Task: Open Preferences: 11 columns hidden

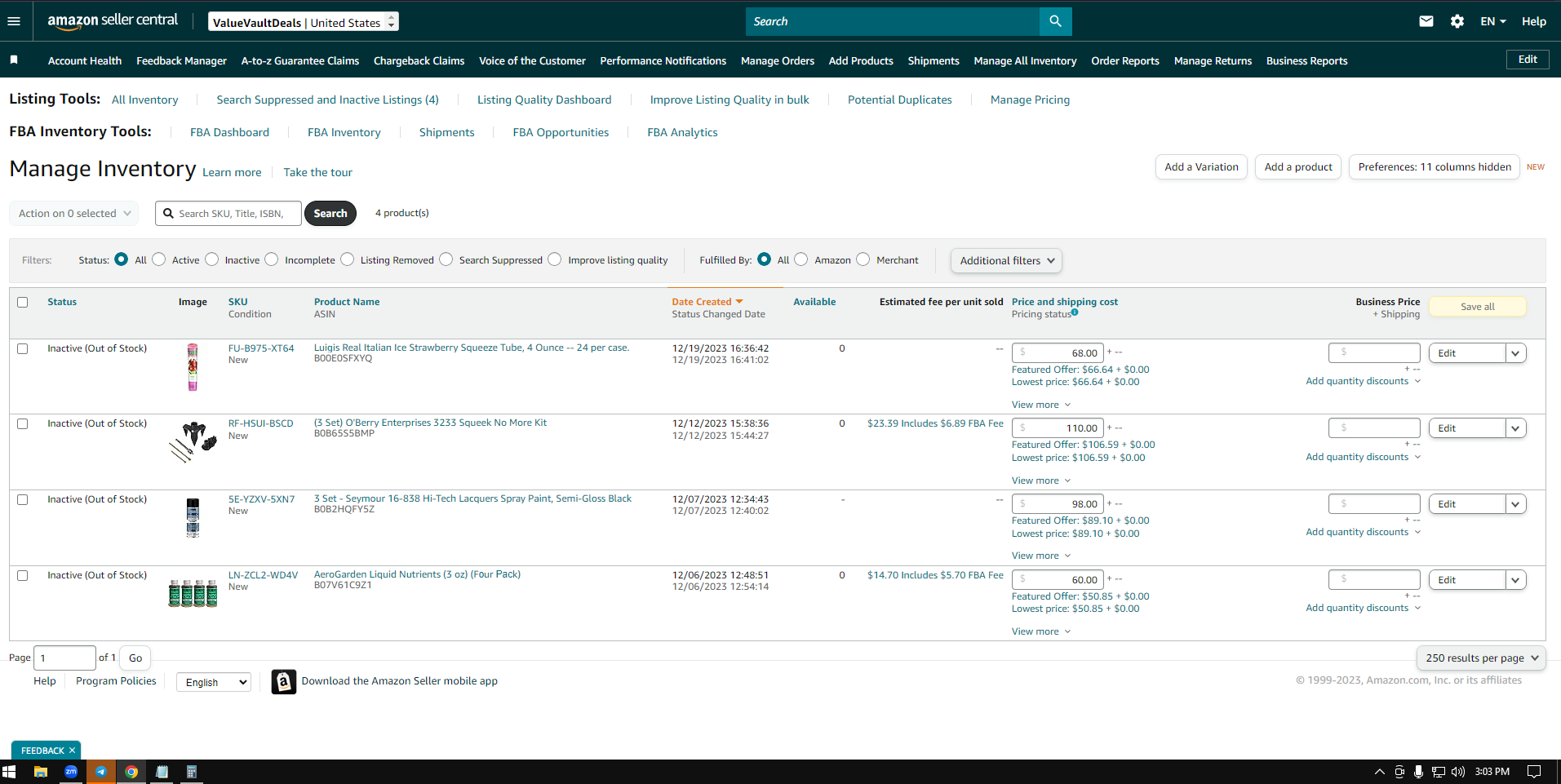Action: (1435, 167)
